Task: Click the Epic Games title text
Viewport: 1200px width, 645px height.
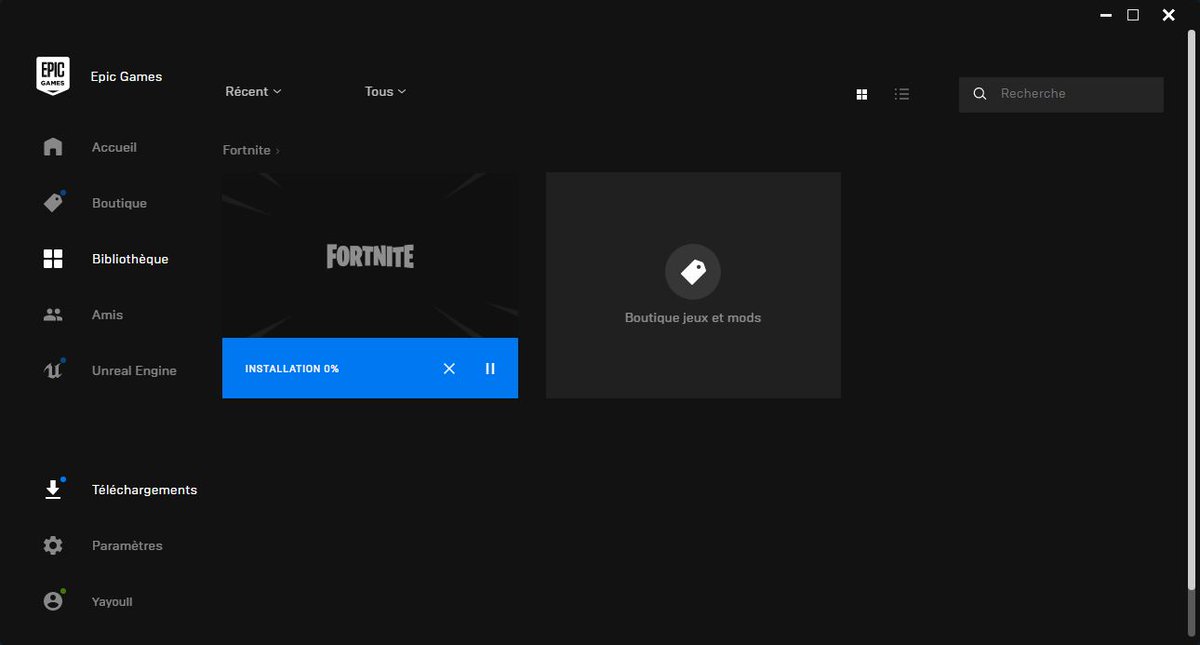Action: [125, 77]
